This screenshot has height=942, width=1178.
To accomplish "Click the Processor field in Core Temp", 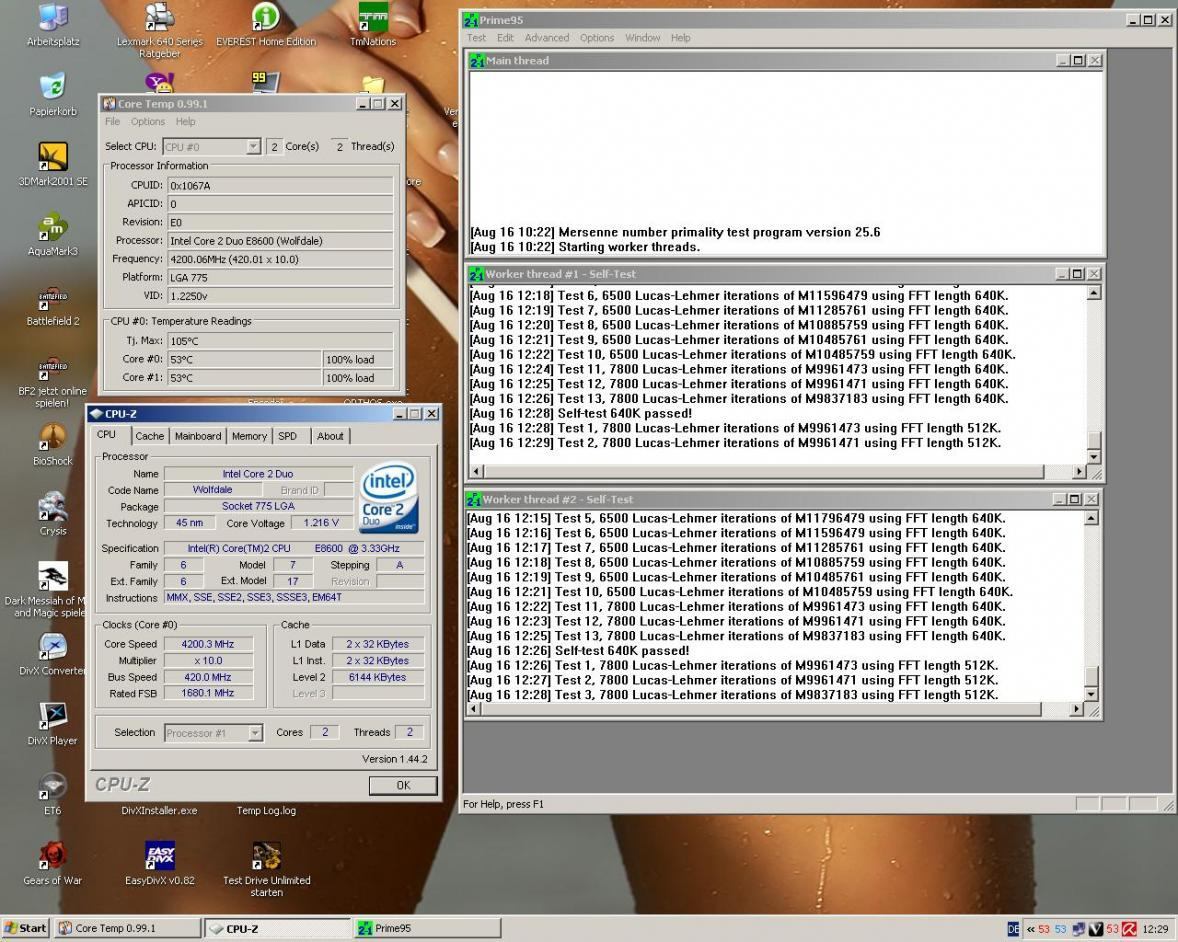I will pos(280,241).
